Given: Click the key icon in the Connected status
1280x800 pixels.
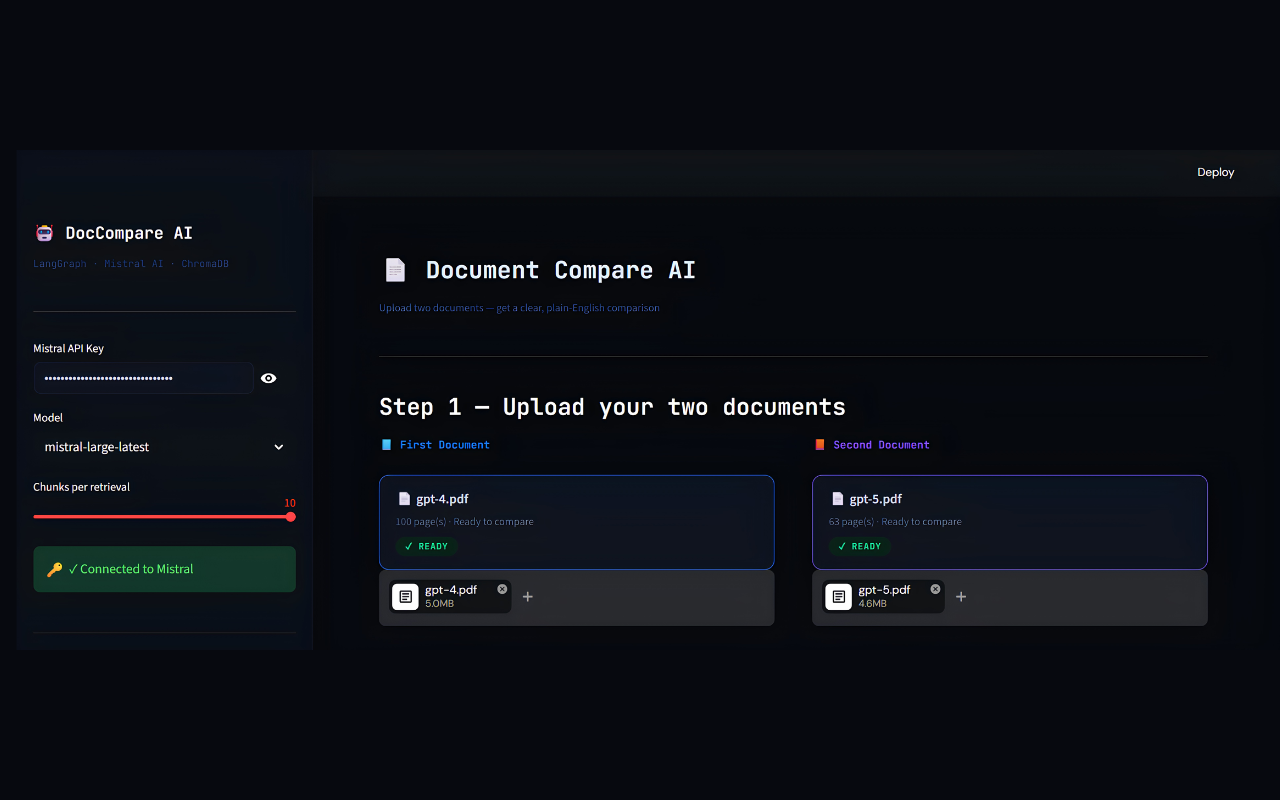Looking at the screenshot, I should (55, 569).
